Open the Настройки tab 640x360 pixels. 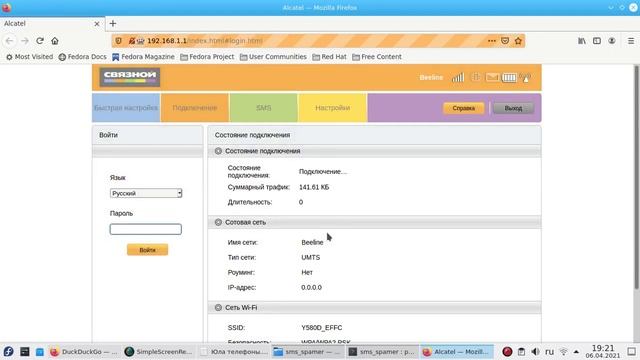tap(333, 108)
